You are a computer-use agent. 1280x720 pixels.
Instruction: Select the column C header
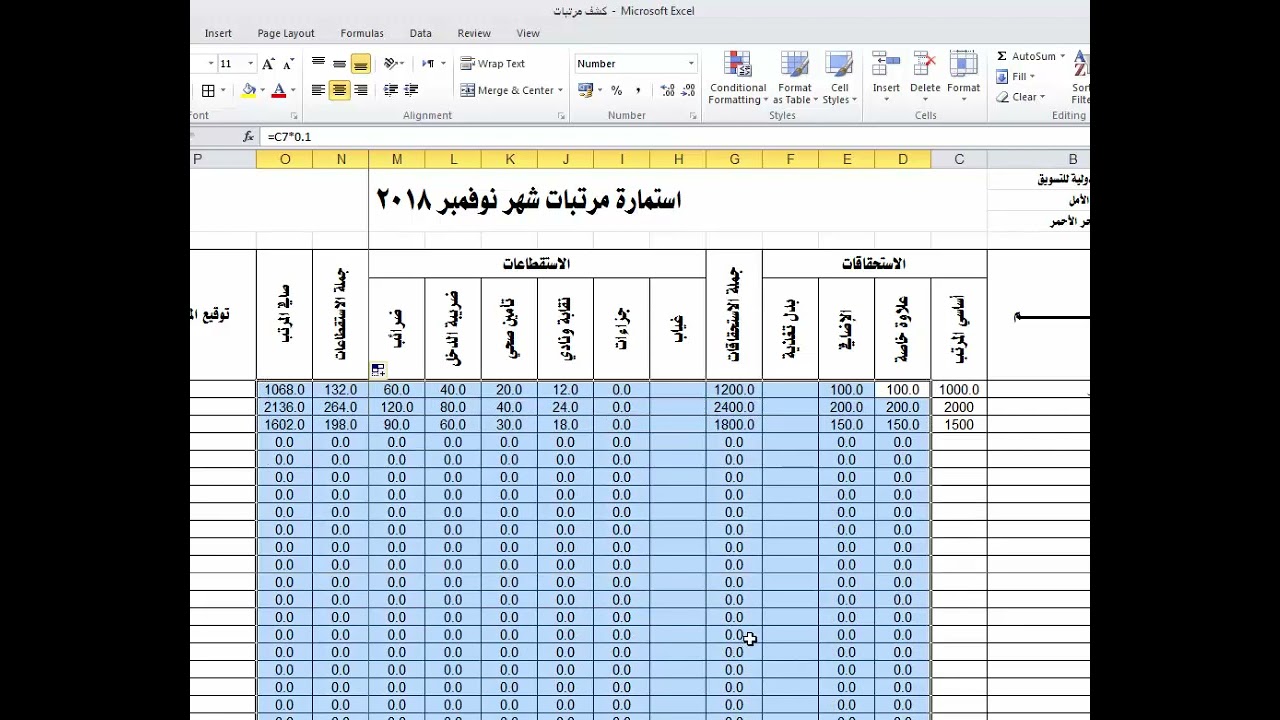pyautogui.click(x=959, y=159)
